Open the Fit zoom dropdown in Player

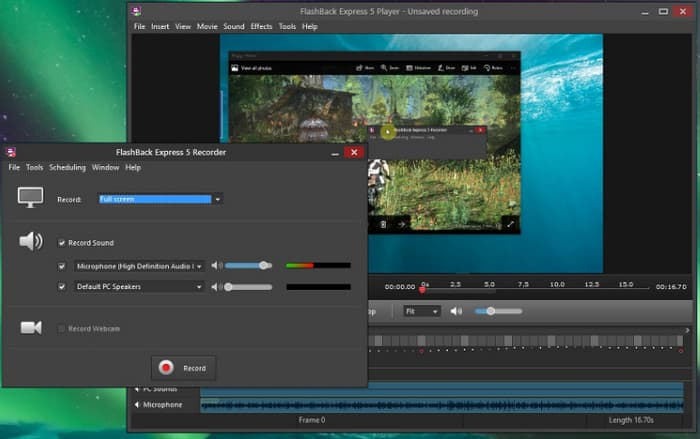[422, 311]
